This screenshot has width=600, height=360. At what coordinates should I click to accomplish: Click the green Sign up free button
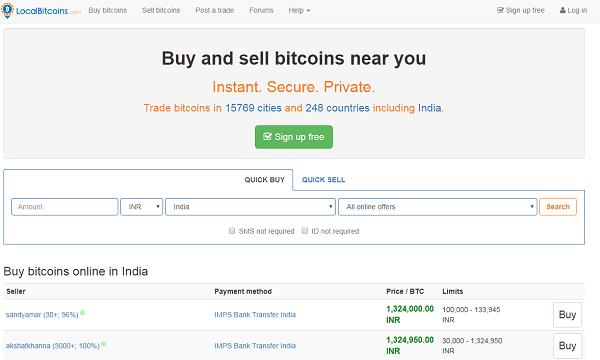pyautogui.click(x=294, y=137)
